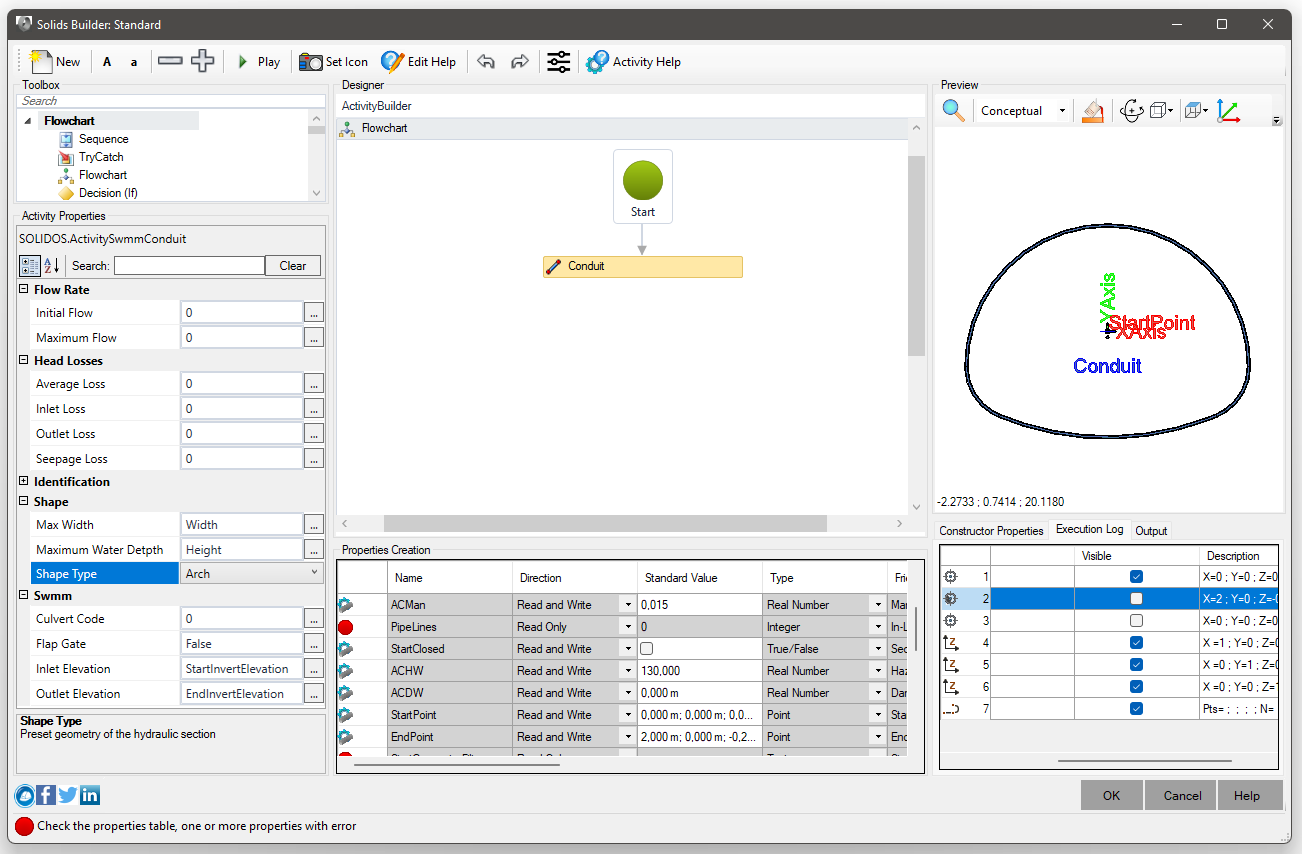The height and width of the screenshot is (854, 1302).
Task: Collapse the Flowchart toolbox group
Action: click(27, 121)
